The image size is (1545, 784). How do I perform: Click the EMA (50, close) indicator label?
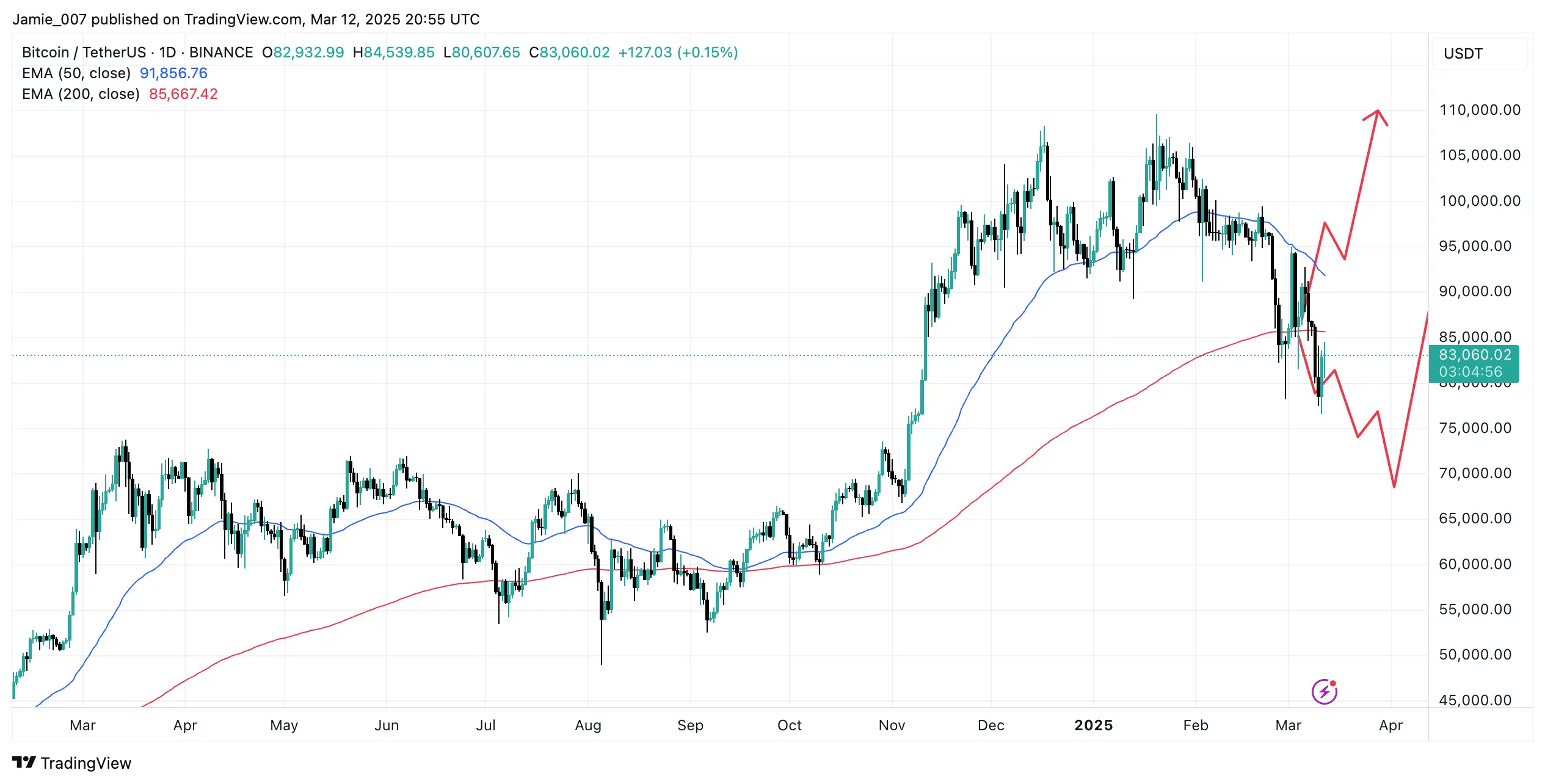pyautogui.click(x=76, y=73)
